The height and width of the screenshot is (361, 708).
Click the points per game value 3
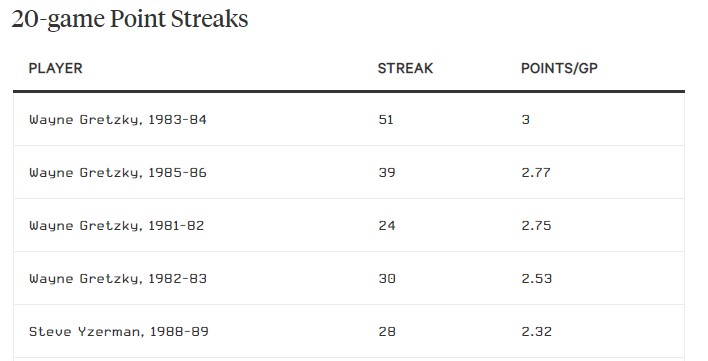(526, 120)
